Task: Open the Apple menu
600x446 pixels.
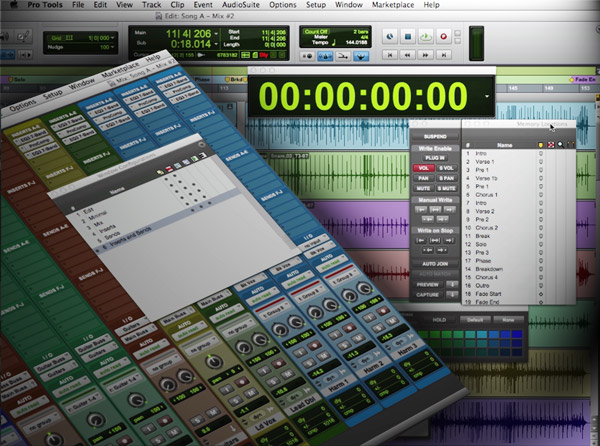Action: [x=13, y=5]
